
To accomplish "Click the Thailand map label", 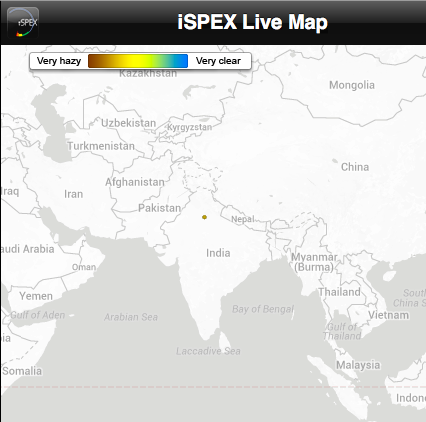I will pyautogui.click(x=339, y=292).
